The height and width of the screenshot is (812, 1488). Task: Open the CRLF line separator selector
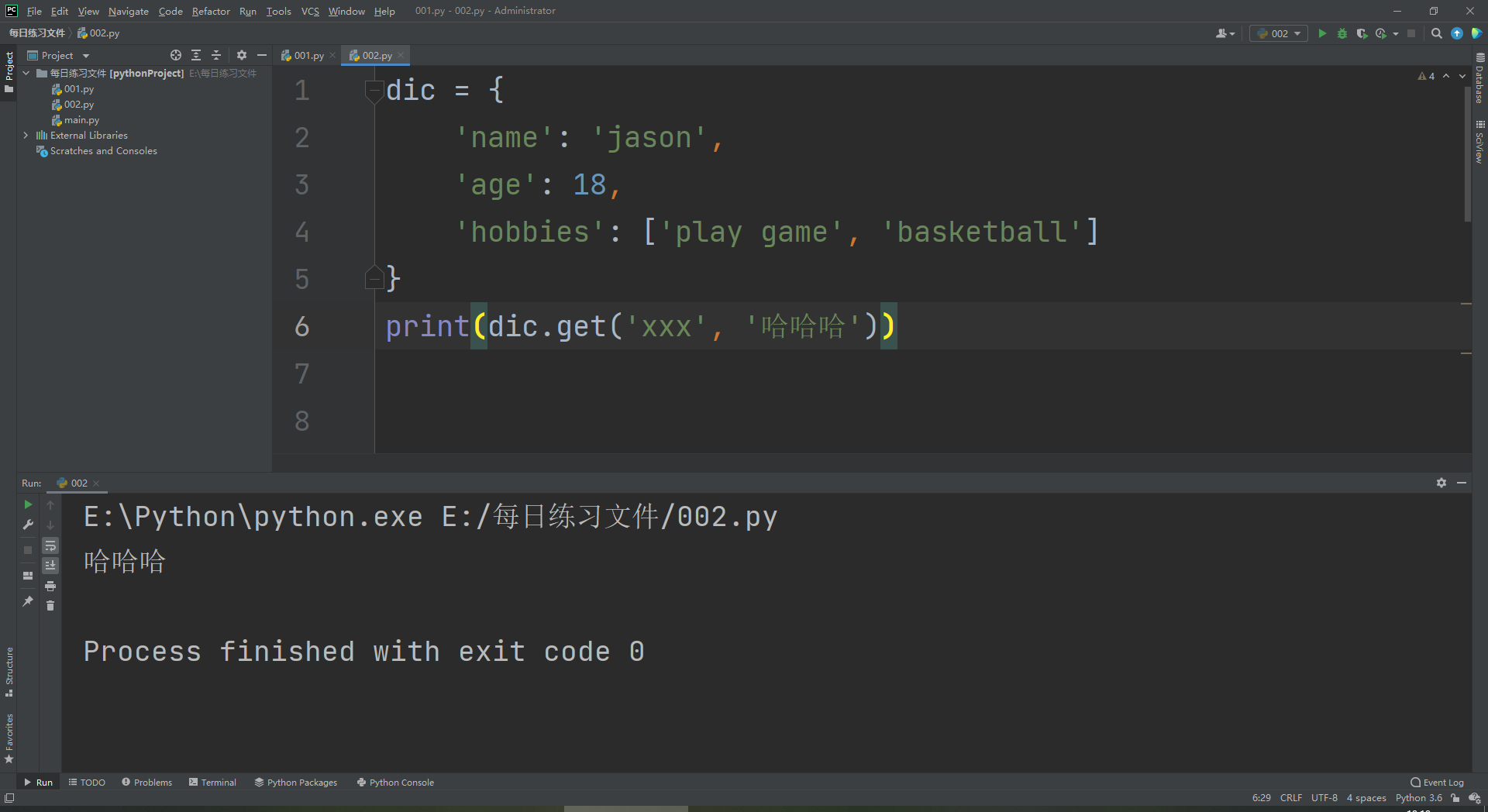(1291, 798)
